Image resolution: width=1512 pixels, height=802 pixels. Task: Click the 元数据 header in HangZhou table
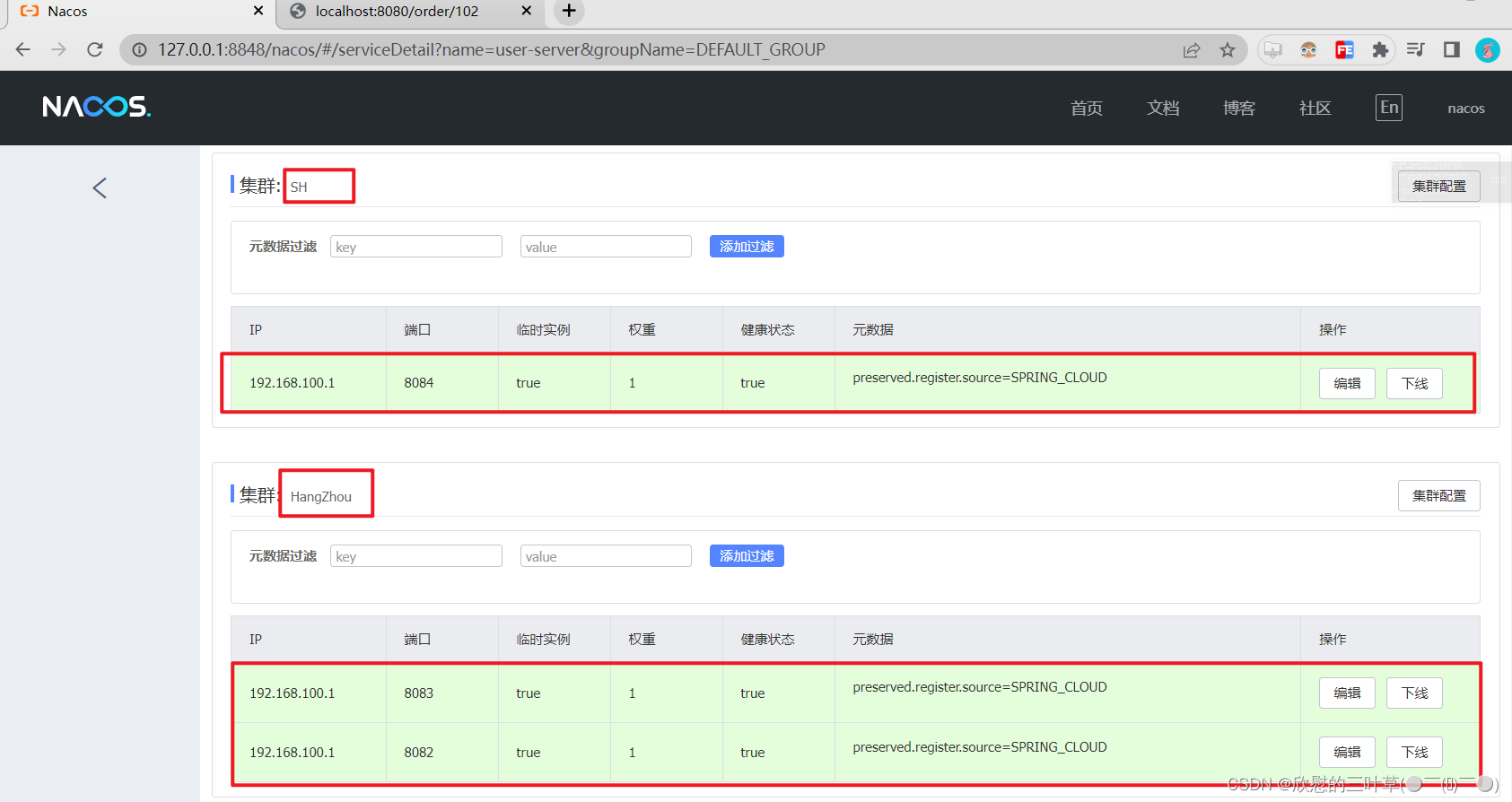tap(873, 640)
